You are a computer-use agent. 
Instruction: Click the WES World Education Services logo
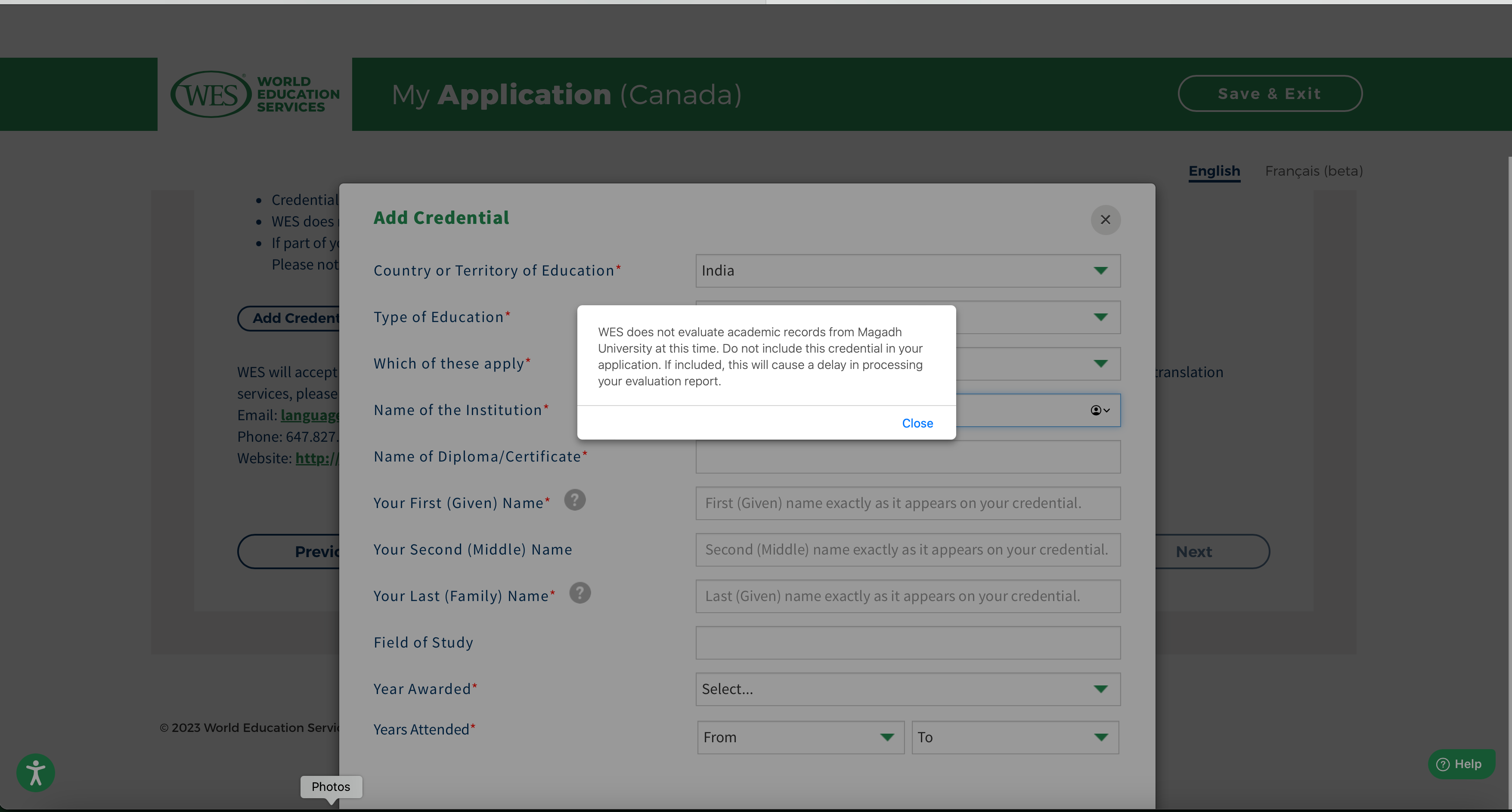point(255,94)
